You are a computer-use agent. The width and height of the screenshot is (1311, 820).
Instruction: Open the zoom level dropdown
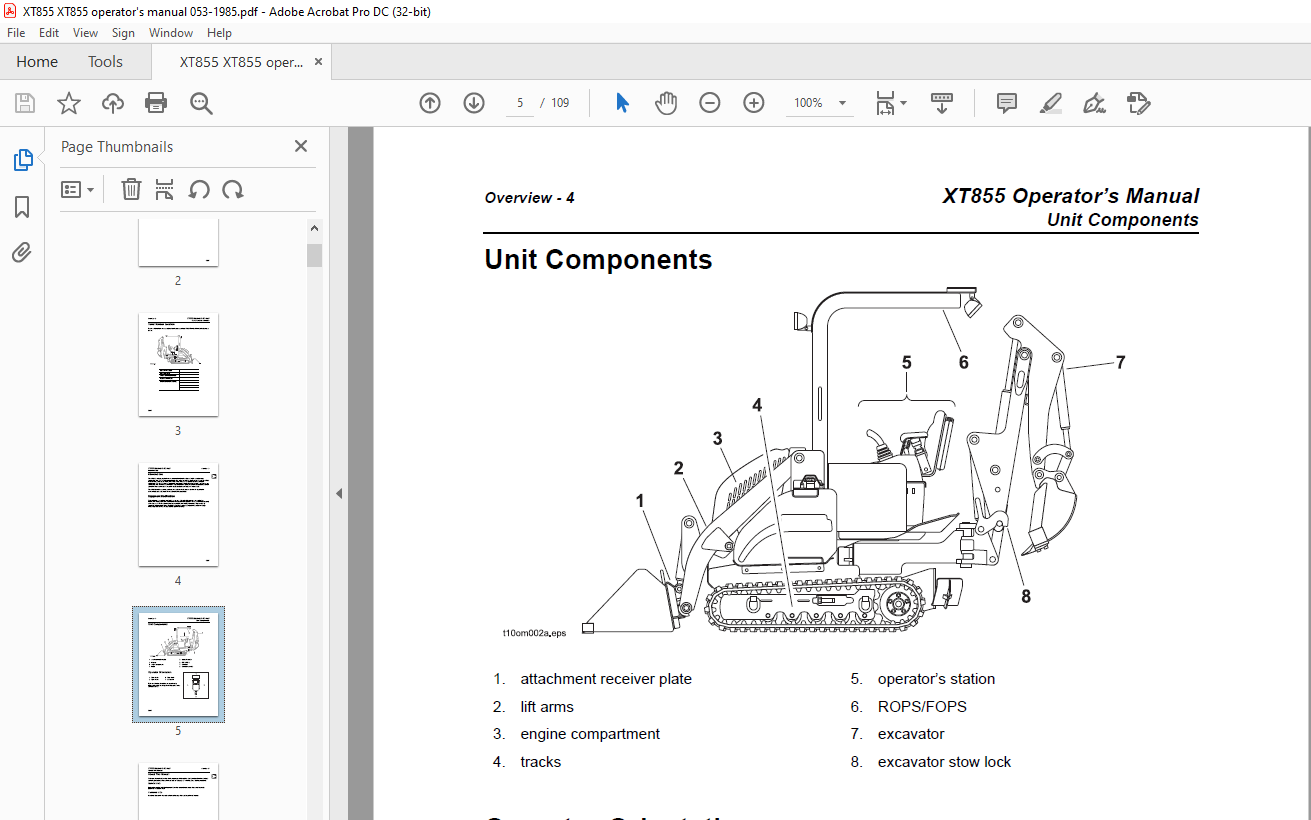click(842, 103)
